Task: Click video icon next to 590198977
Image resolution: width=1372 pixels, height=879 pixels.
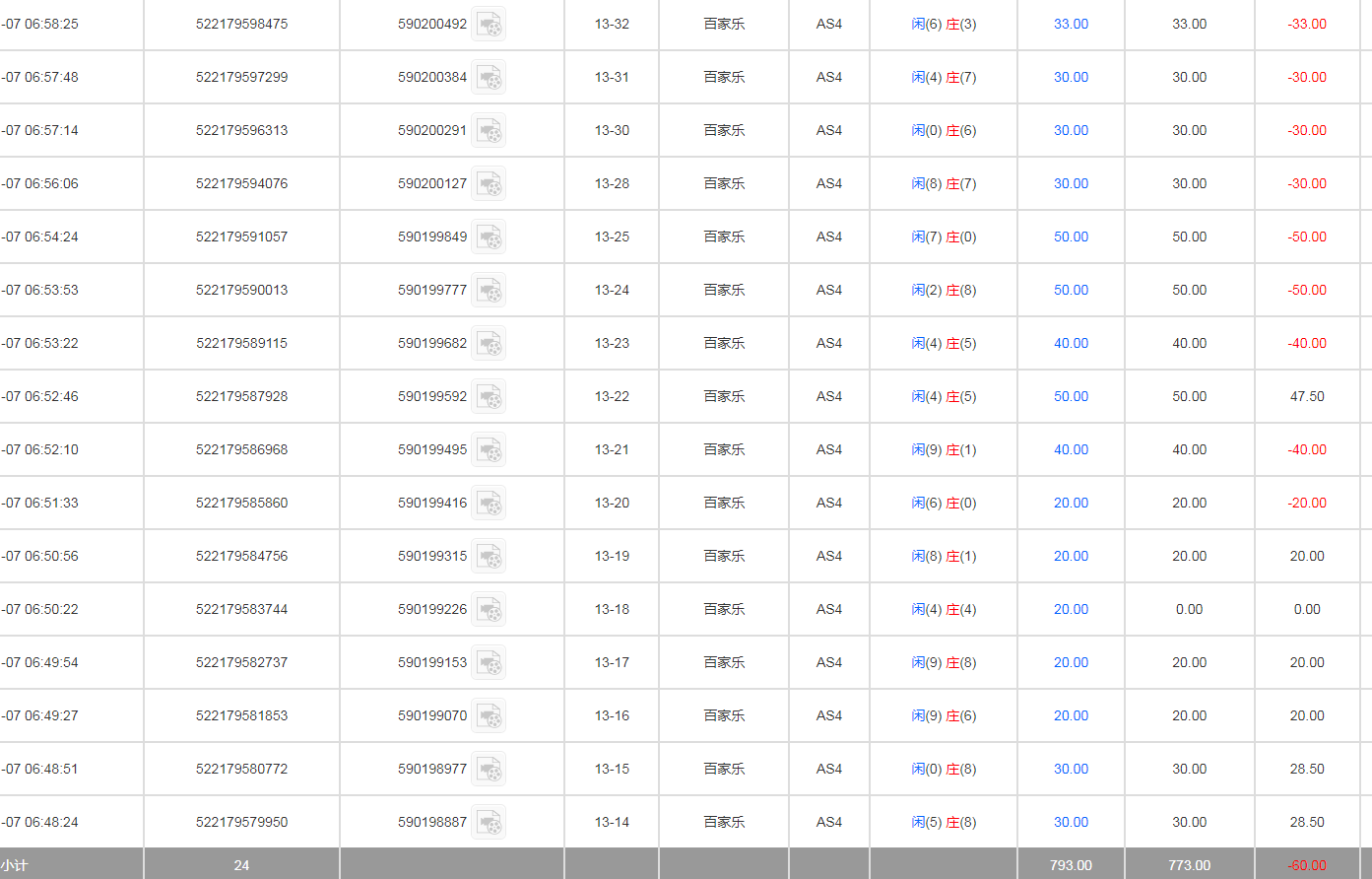Action: tap(489, 770)
